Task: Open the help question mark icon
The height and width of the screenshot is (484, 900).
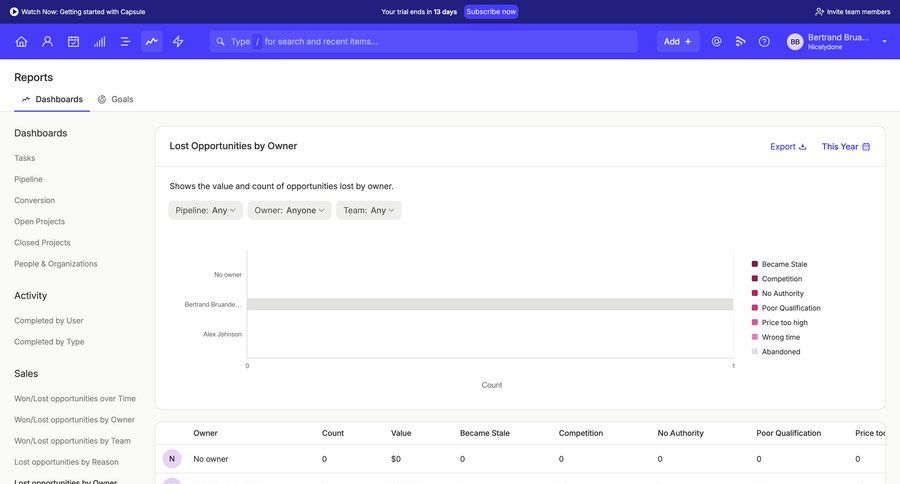Action: tap(764, 41)
